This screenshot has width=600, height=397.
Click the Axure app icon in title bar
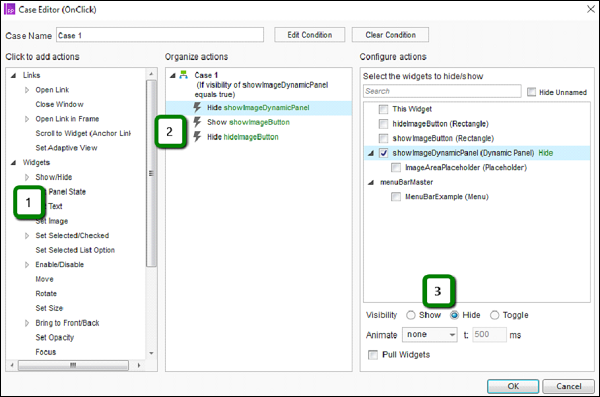coord(9,9)
